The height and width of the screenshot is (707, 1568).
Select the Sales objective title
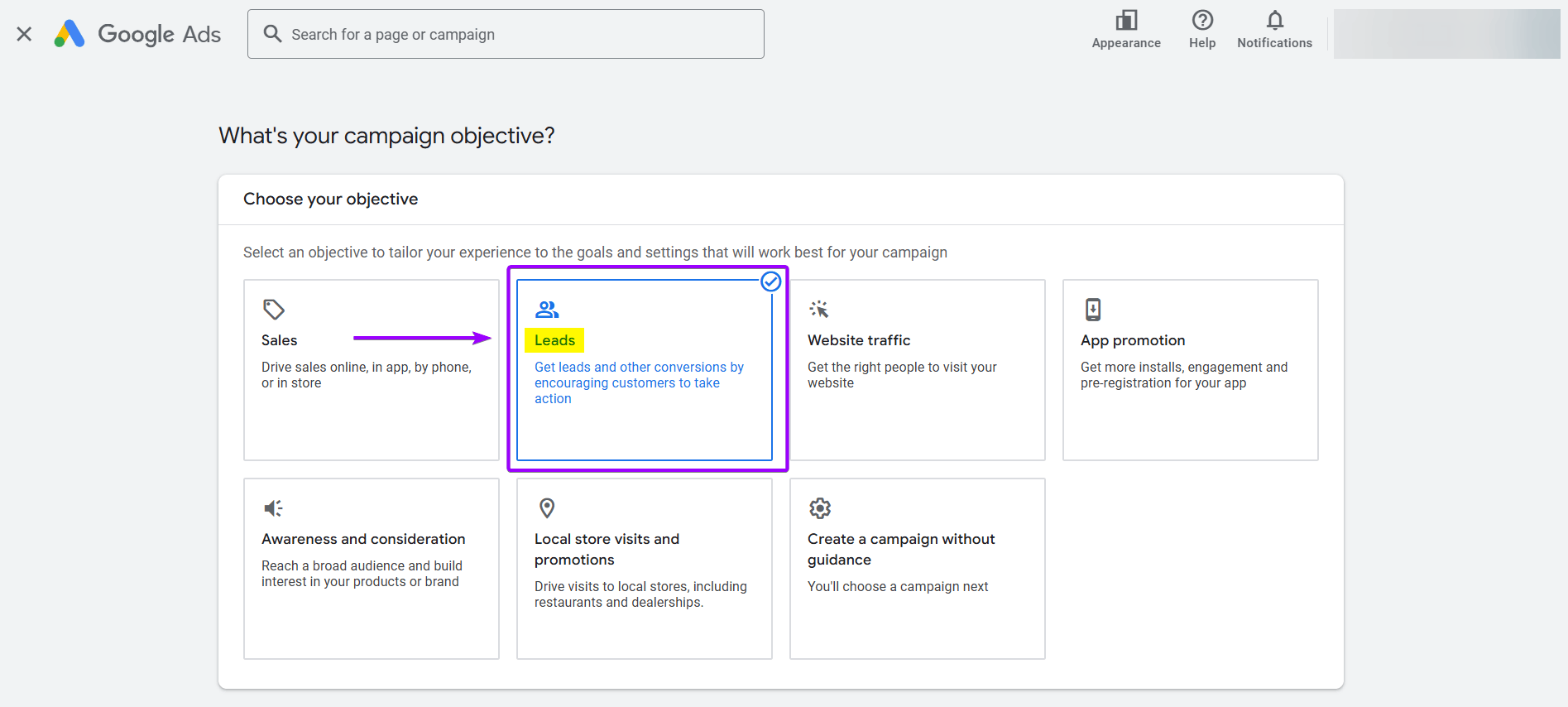pos(280,340)
